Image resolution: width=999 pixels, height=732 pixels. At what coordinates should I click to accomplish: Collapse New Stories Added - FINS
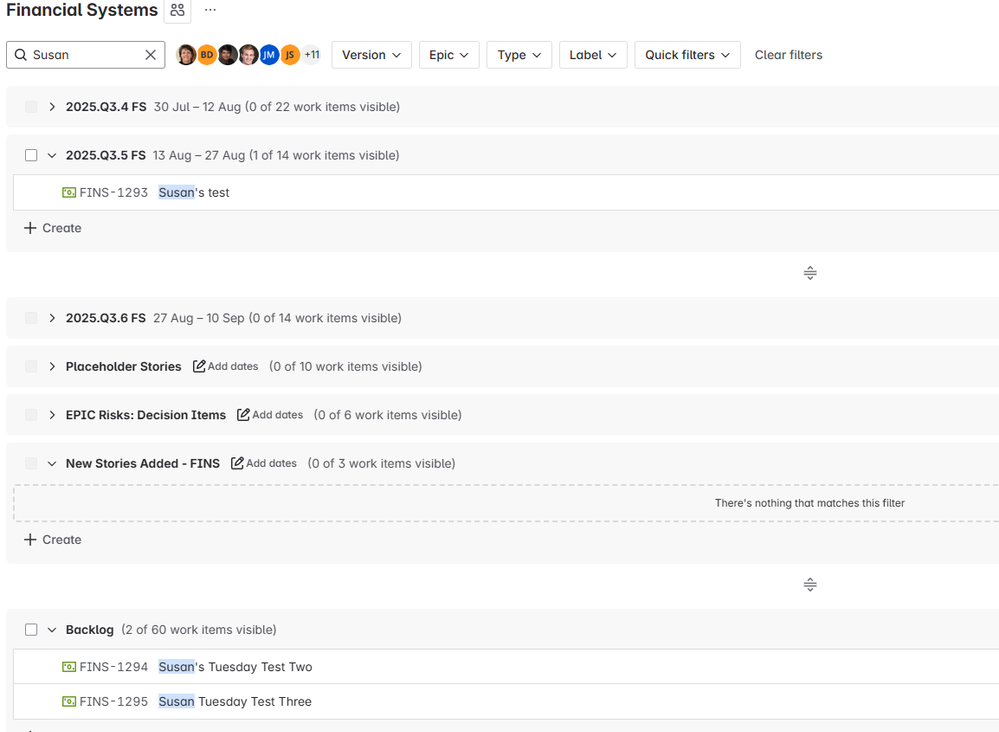[52, 463]
